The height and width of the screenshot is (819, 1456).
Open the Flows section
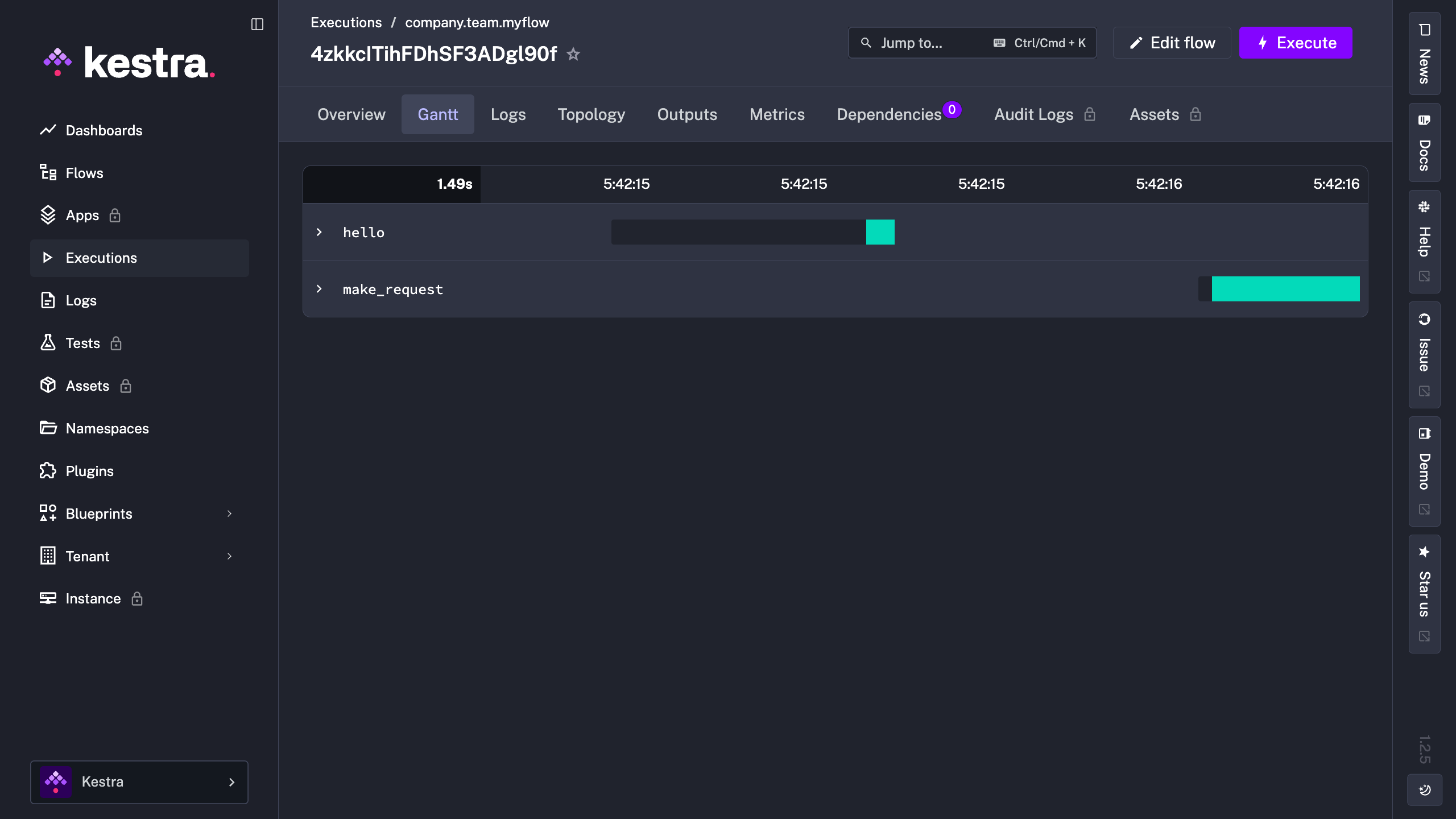[x=84, y=173]
